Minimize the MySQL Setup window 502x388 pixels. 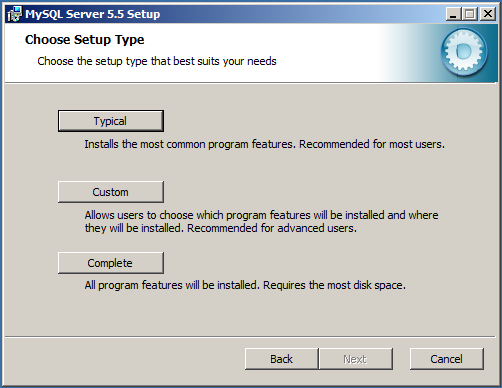coord(453,14)
